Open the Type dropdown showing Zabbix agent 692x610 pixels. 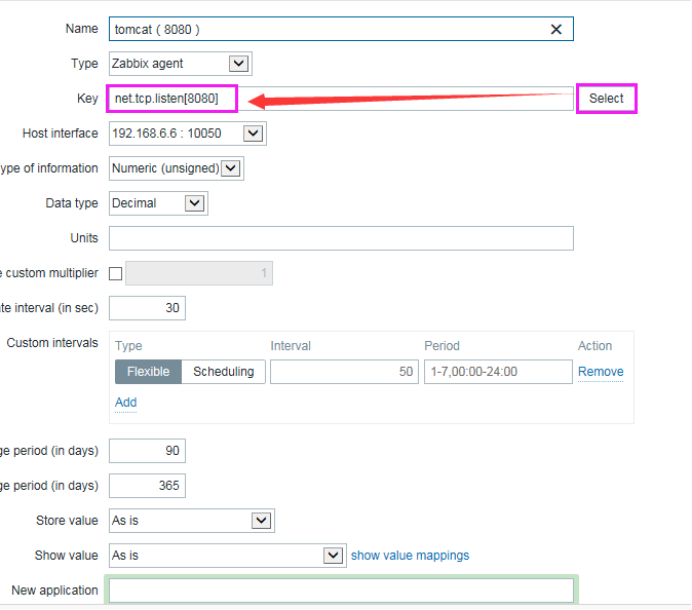tap(181, 64)
